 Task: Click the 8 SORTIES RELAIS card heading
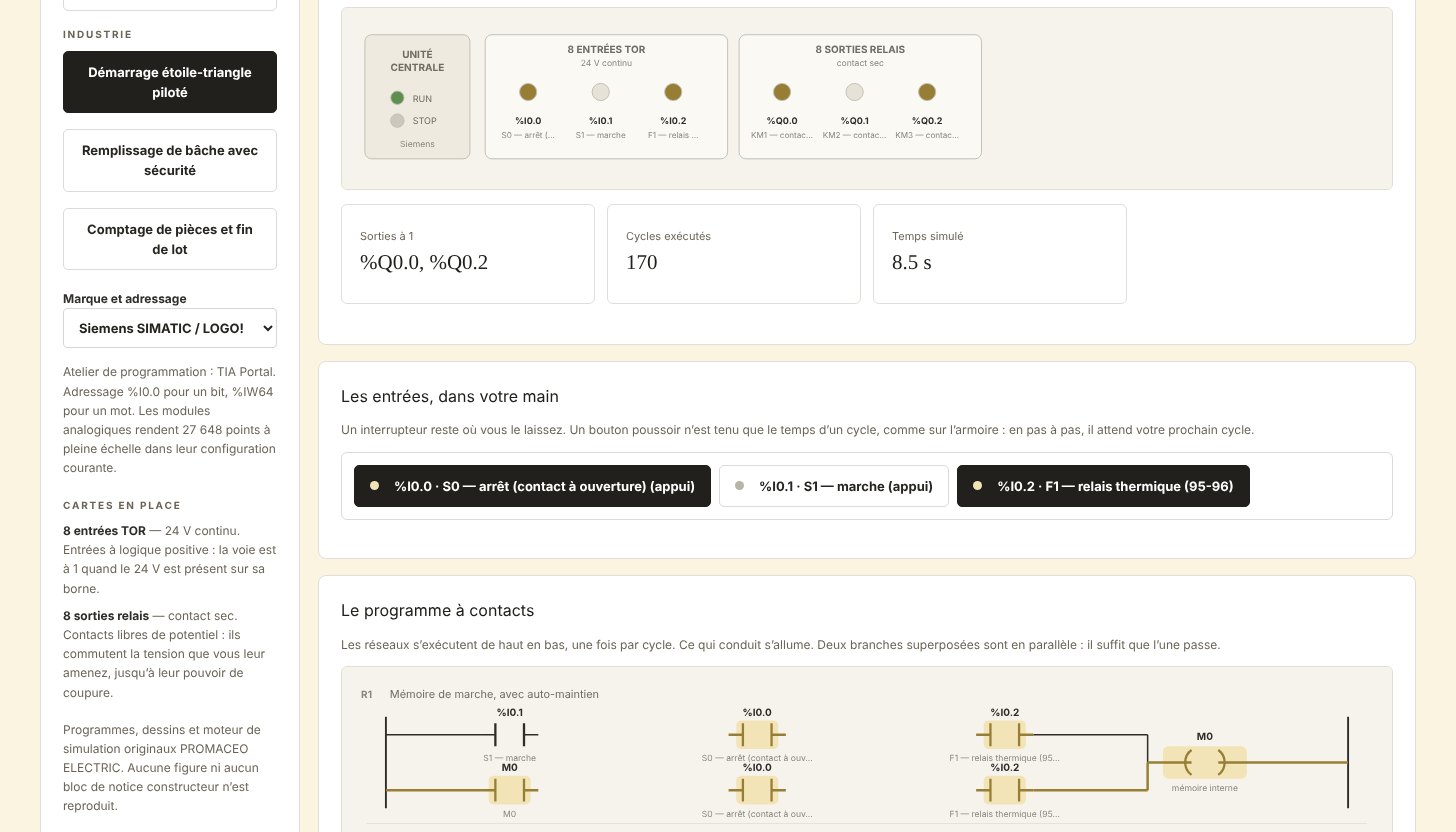coord(860,49)
